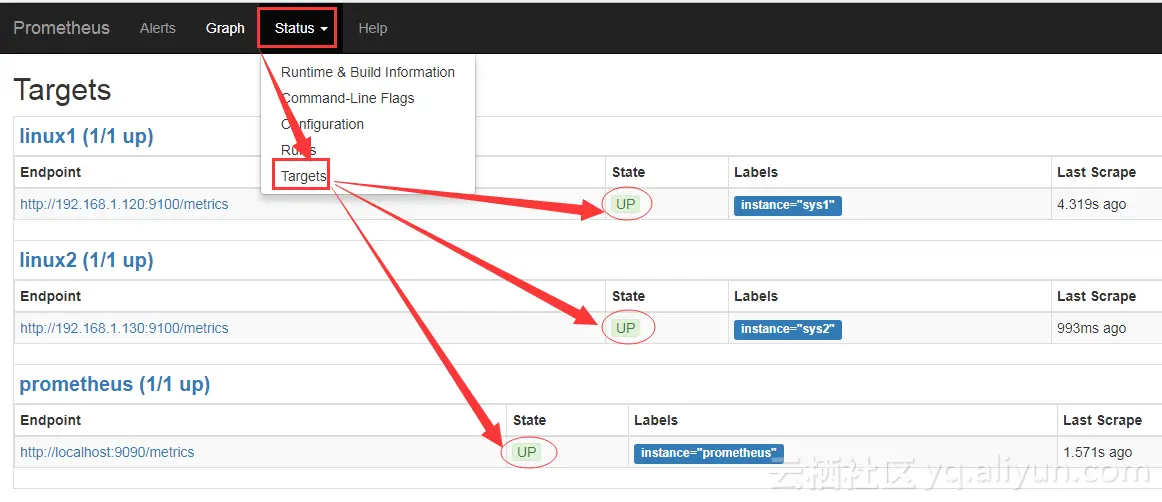Open endpoint http://localhost:9090/metrics

point(107,452)
